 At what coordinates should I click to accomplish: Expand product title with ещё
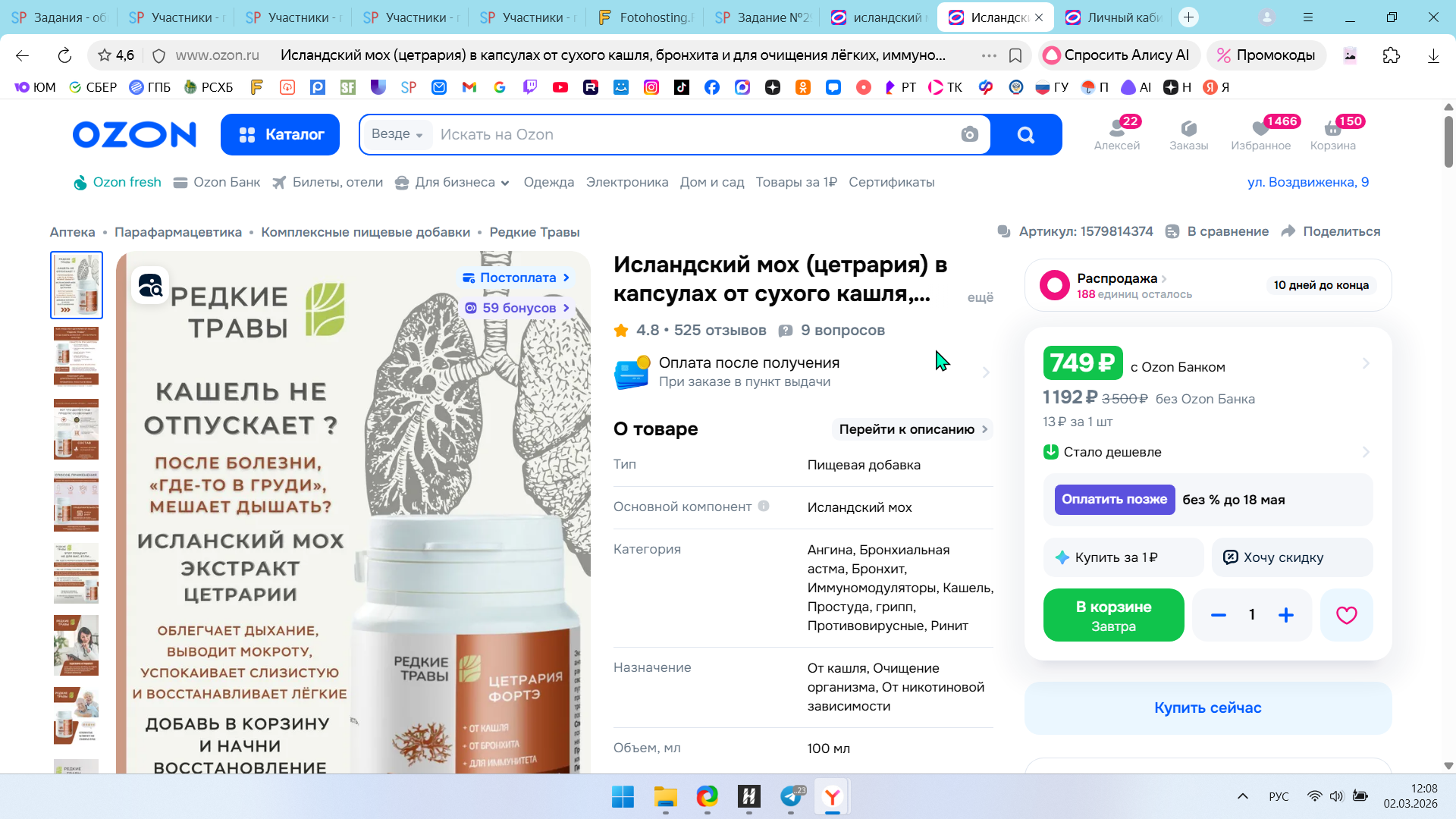click(x=980, y=297)
